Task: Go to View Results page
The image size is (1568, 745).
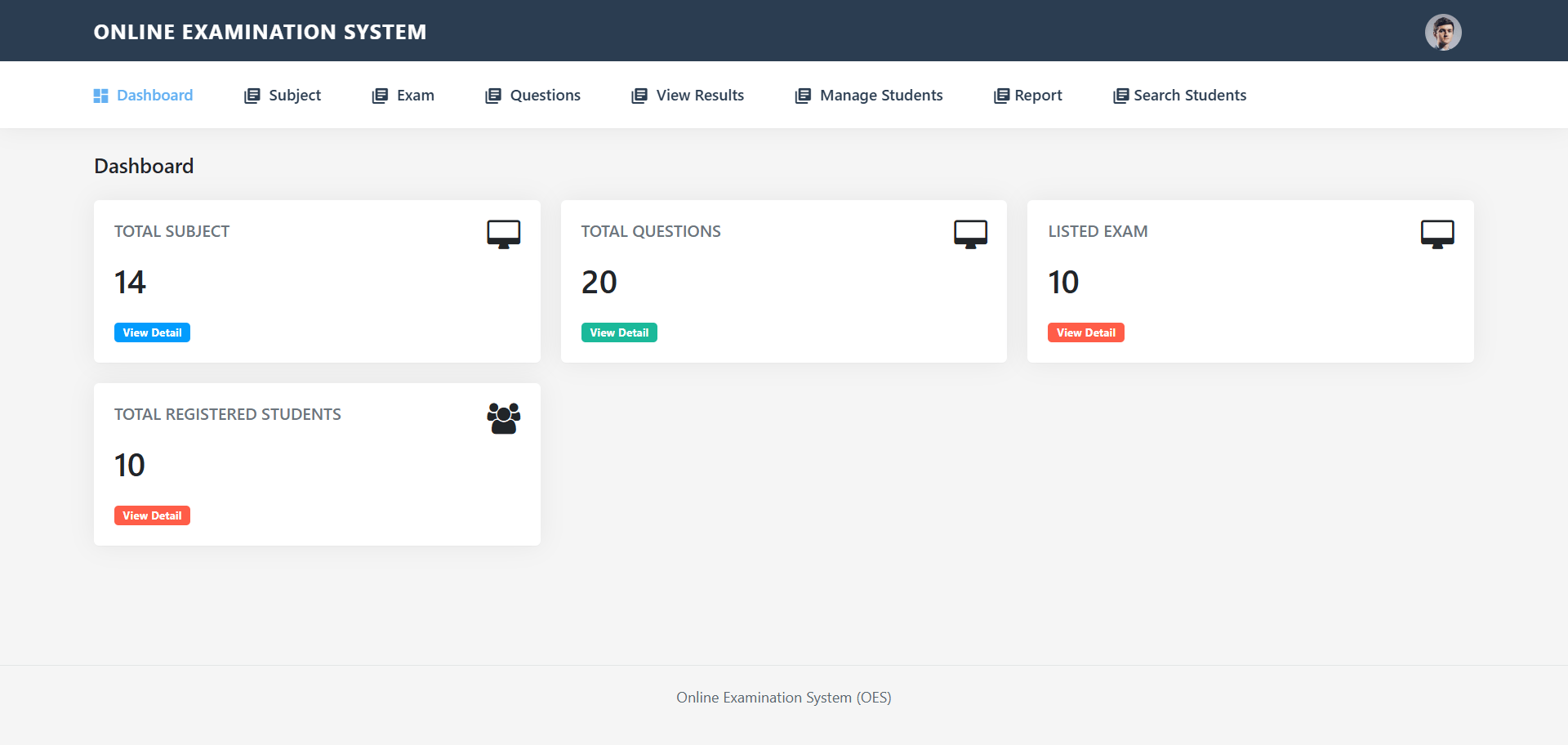Action: coord(700,96)
